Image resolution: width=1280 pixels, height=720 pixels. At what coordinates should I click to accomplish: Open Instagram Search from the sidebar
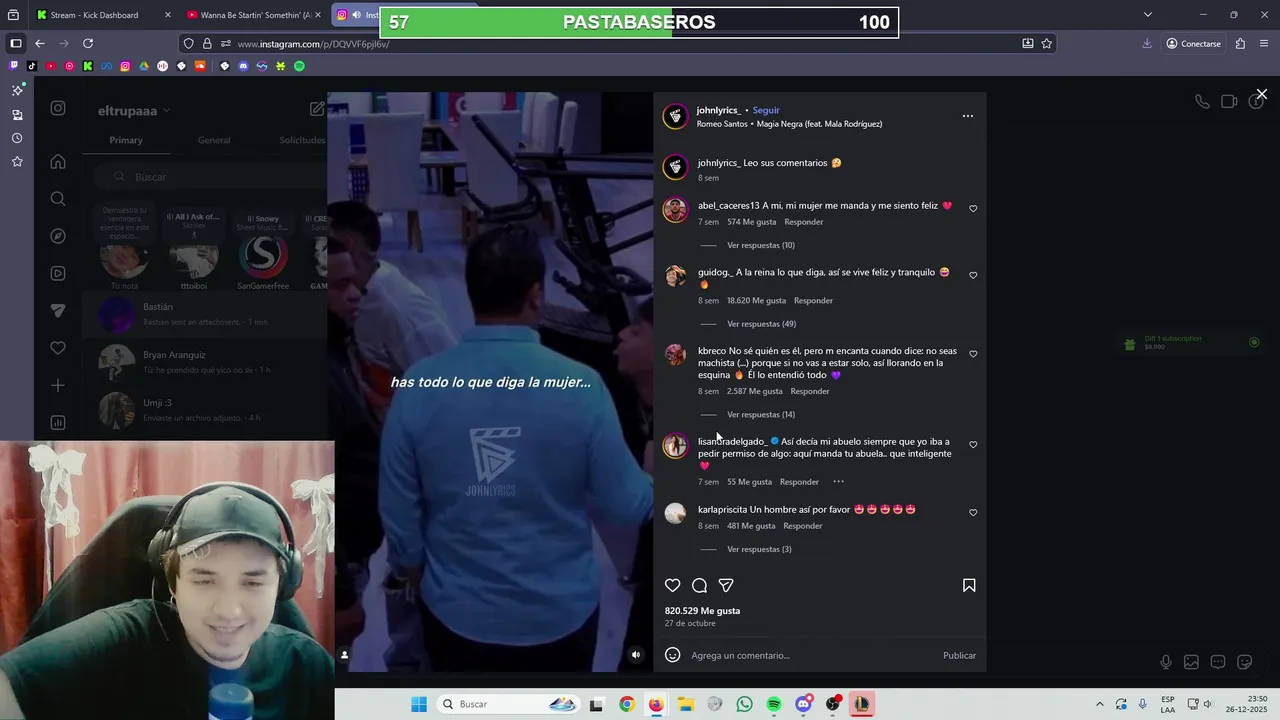coord(58,199)
